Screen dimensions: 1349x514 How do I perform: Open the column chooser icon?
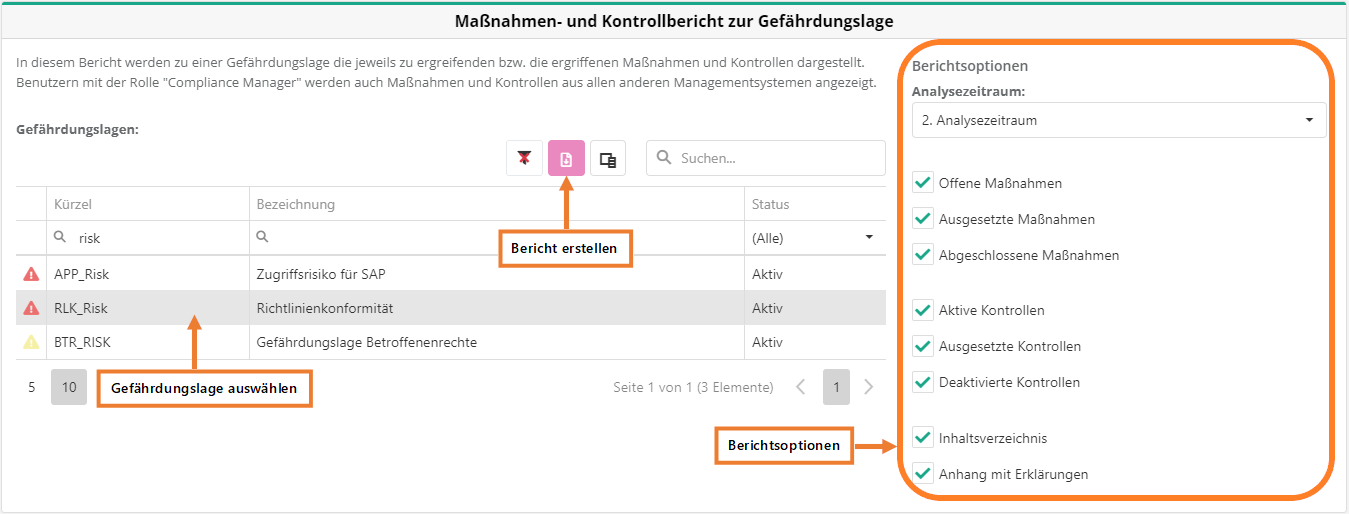[x=607, y=159]
